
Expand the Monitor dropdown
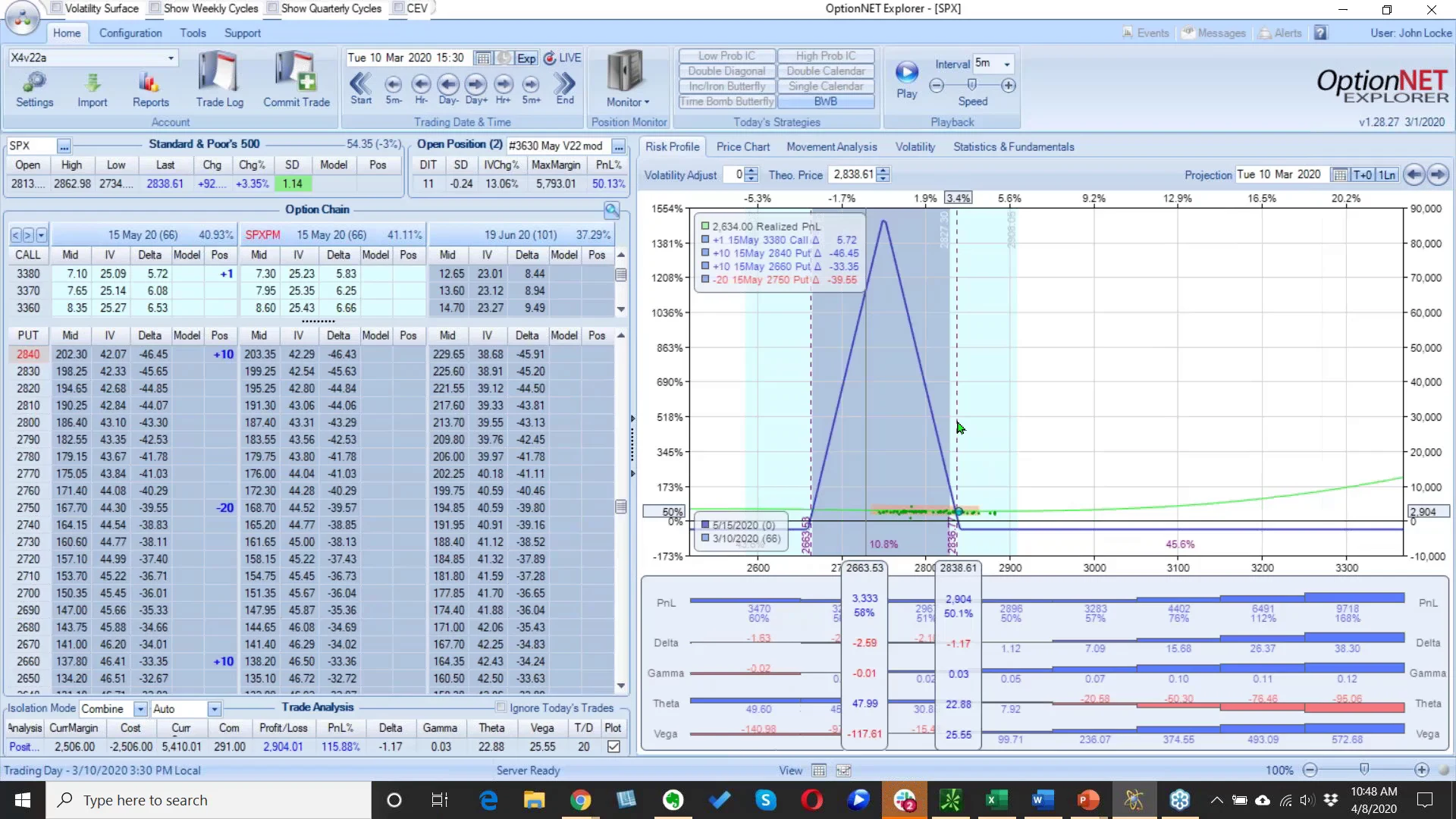(x=628, y=102)
